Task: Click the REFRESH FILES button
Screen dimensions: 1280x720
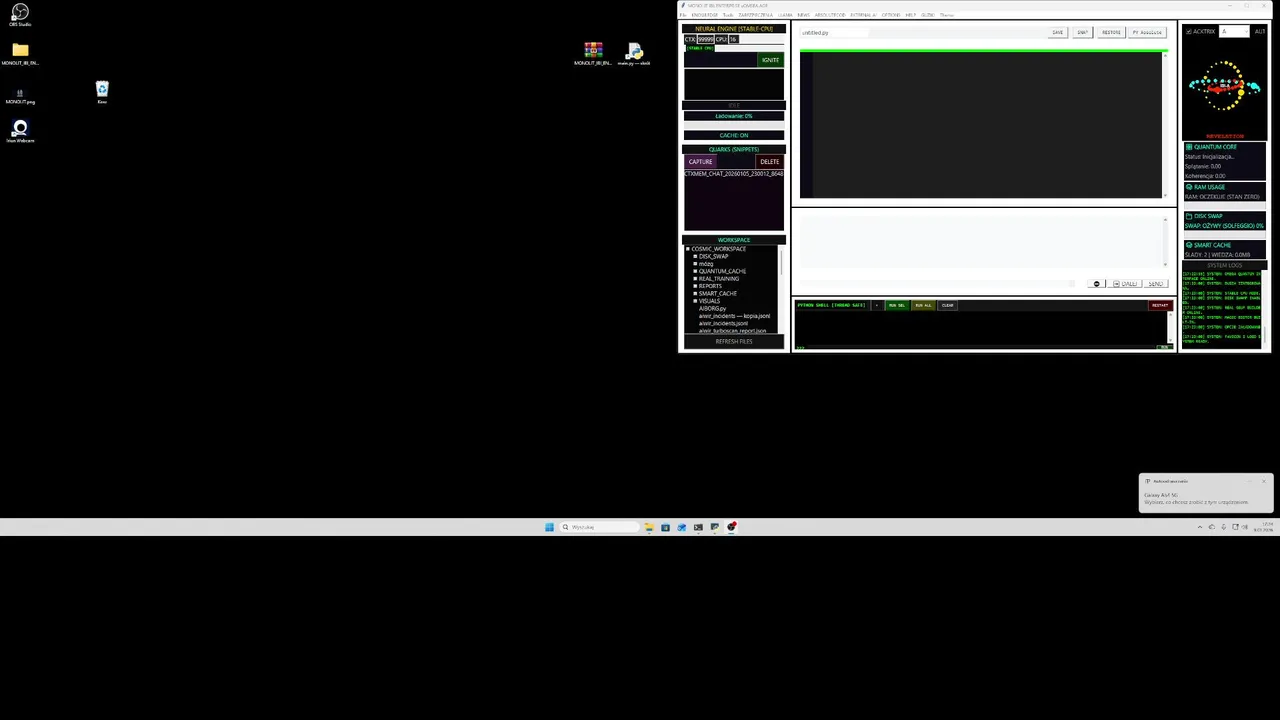Action: (734, 342)
